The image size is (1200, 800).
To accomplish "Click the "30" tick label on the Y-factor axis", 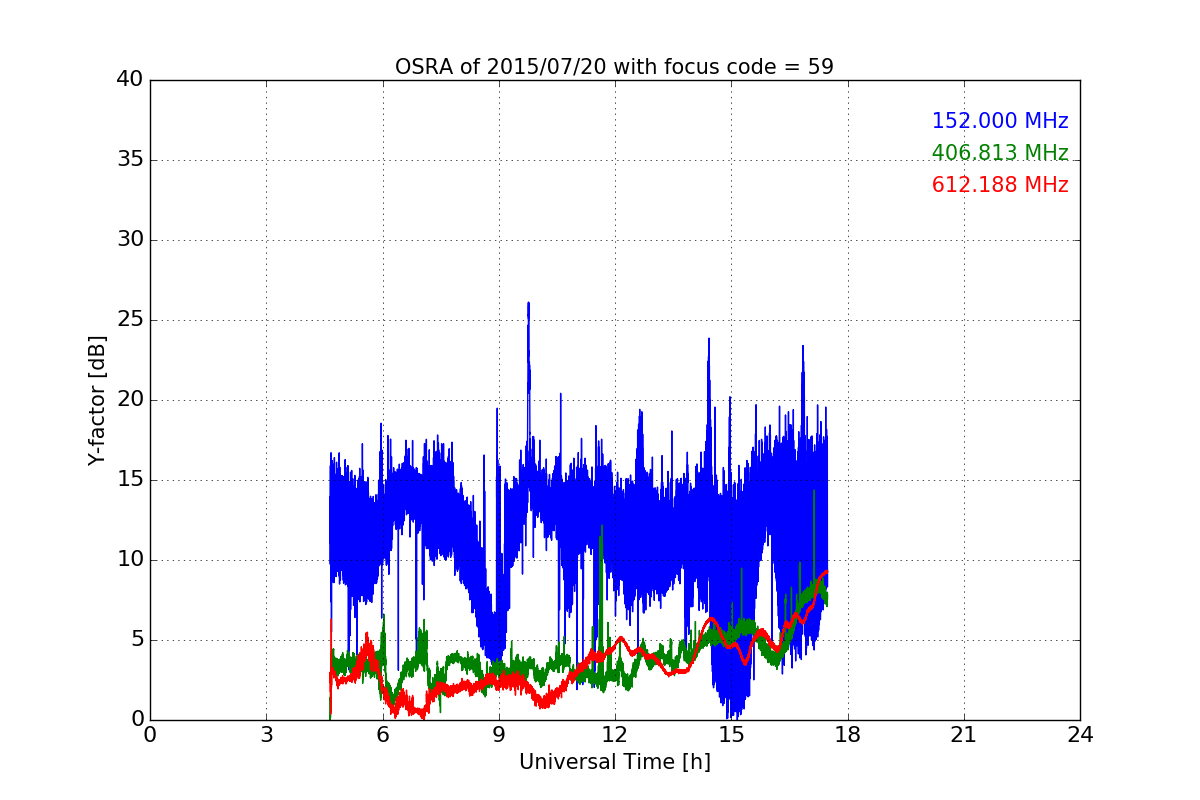I will pyautogui.click(x=131, y=240).
